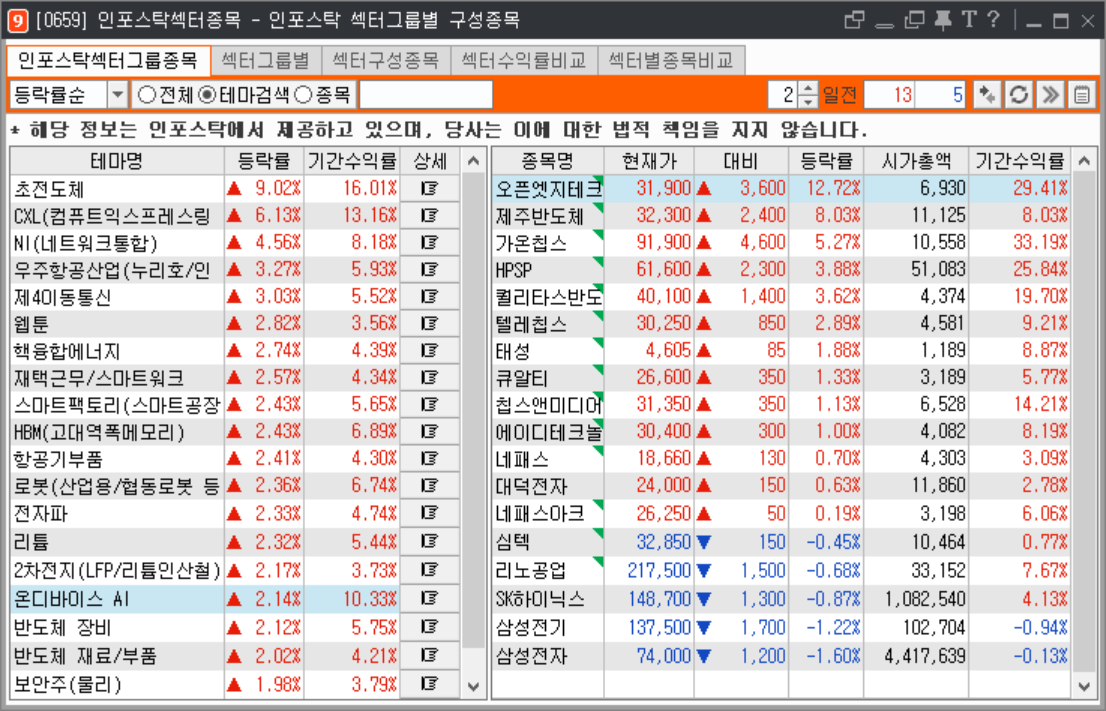Decrease the 일전 day count stepper

point(808,101)
